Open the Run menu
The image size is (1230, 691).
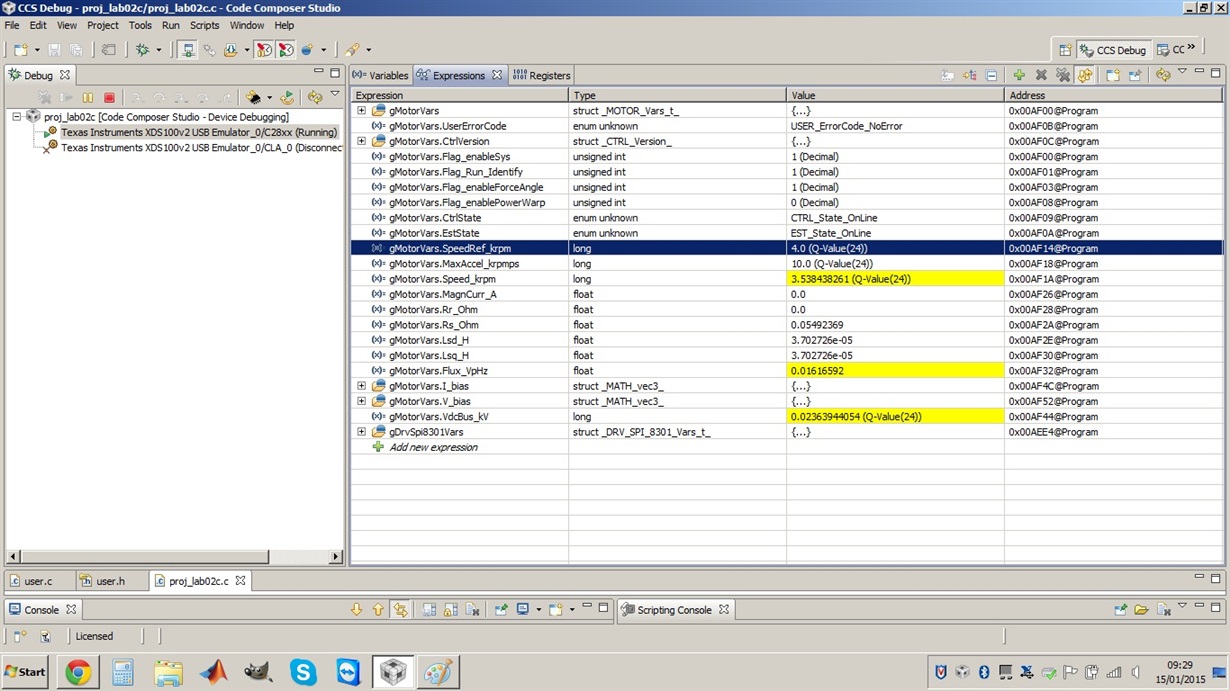point(171,25)
